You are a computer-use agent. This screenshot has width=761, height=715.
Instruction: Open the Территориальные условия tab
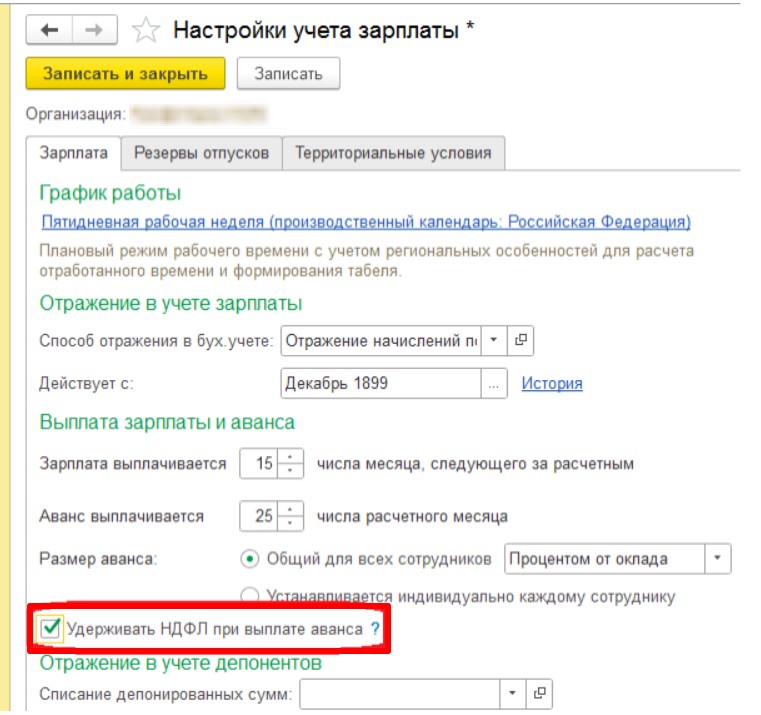(393, 153)
